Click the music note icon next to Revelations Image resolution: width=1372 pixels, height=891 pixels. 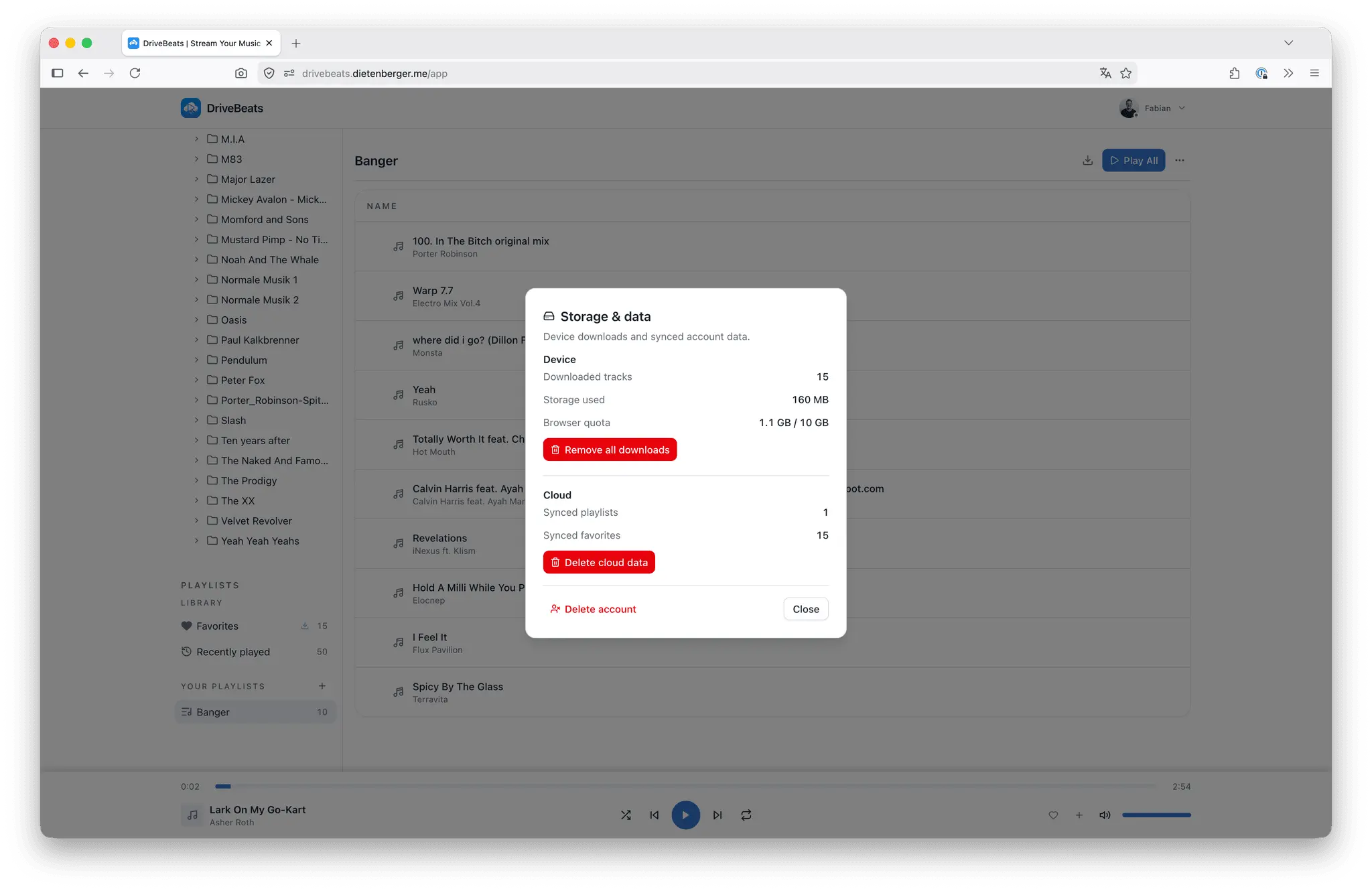click(399, 544)
